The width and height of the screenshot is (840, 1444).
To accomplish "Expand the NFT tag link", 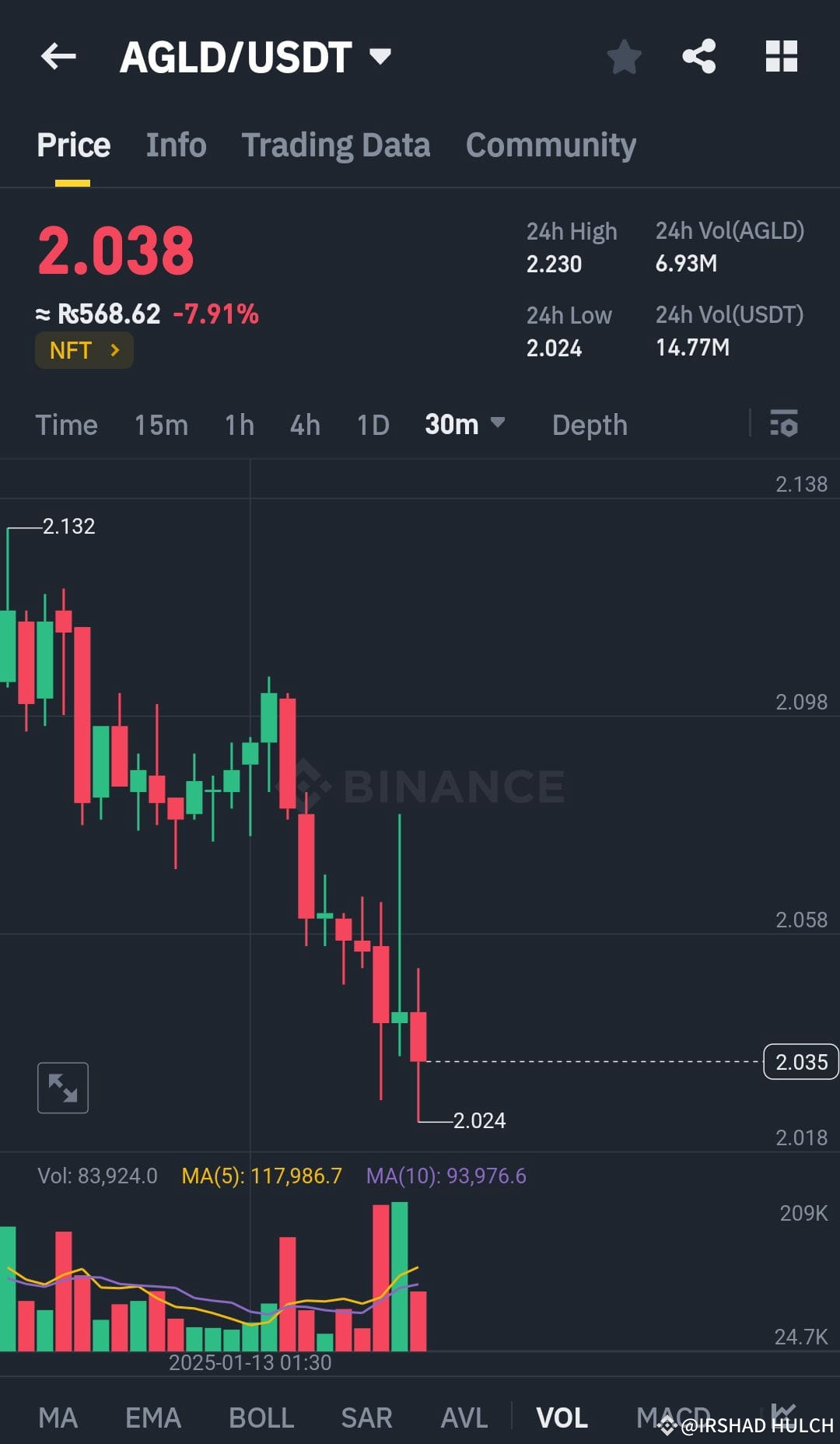I will click(x=84, y=350).
